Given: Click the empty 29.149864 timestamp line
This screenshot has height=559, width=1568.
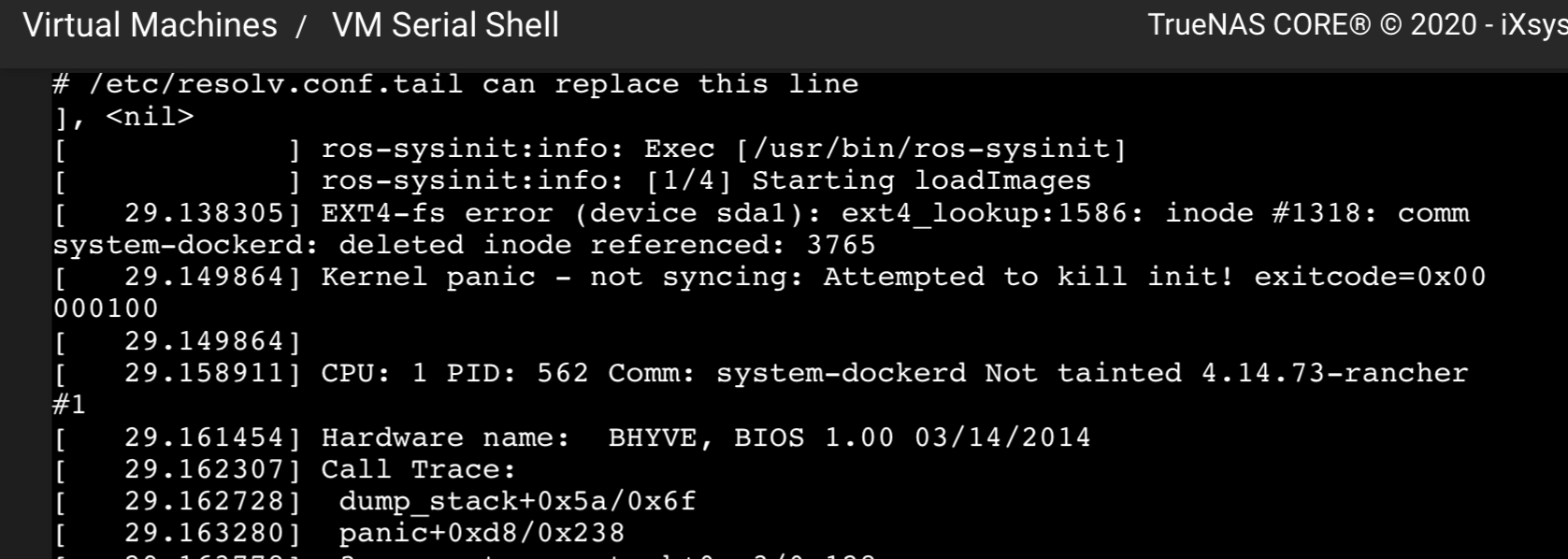Looking at the screenshot, I should tap(178, 341).
